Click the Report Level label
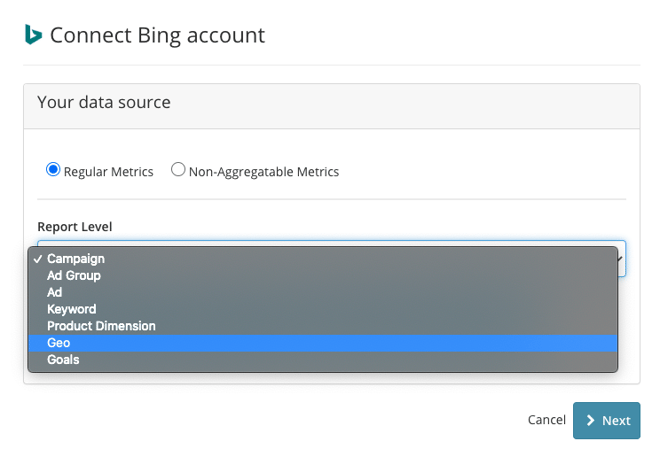Screen dimensions: 660x449 [75, 227]
